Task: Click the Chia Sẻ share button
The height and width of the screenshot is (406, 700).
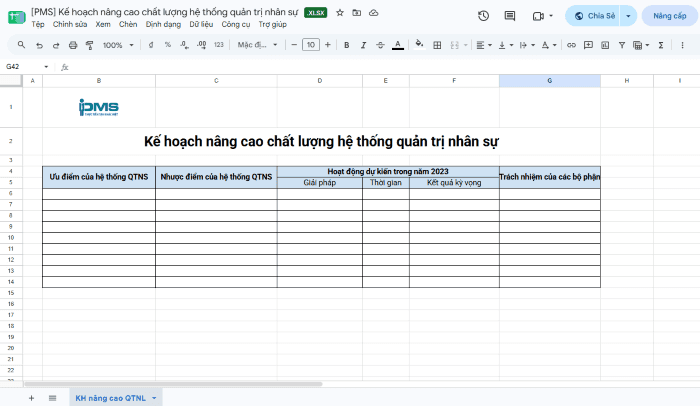Action: (594, 16)
